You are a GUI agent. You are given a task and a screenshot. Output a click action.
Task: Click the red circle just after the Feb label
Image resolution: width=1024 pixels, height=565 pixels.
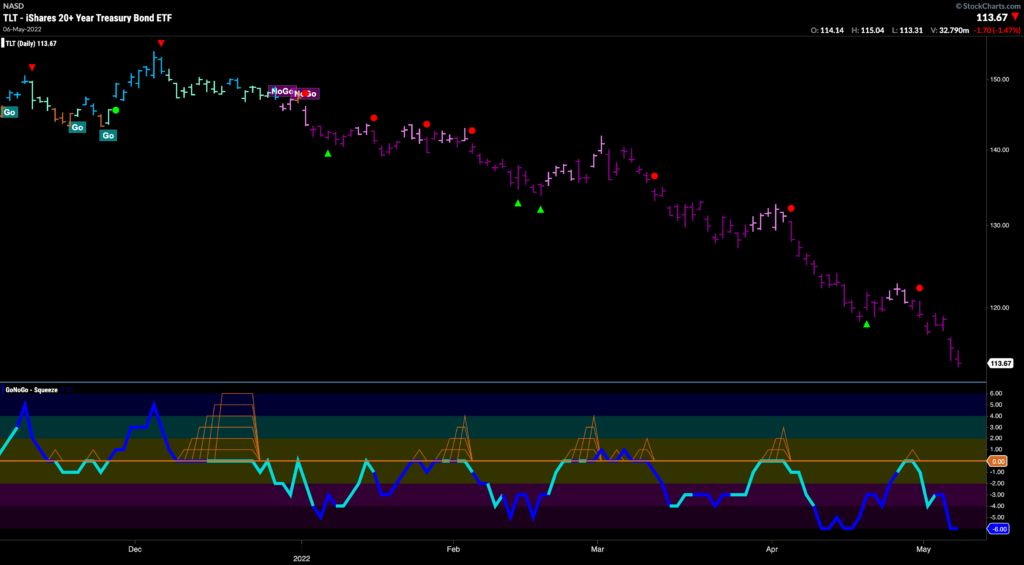click(472, 131)
